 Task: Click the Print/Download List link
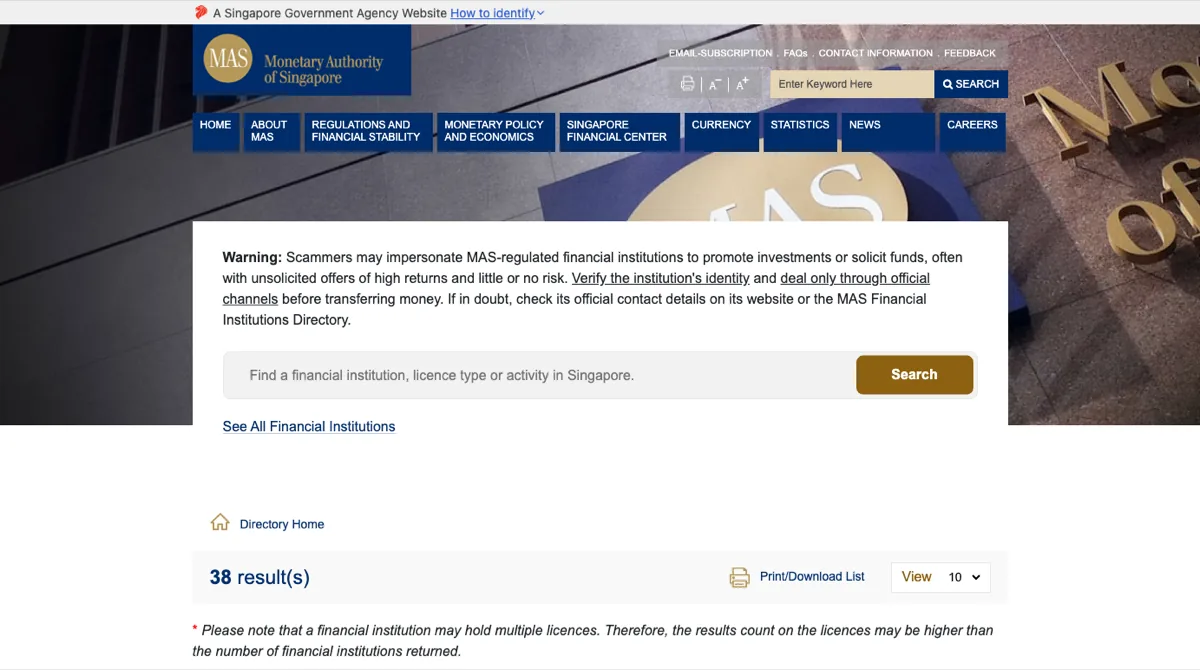pyautogui.click(x=812, y=576)
